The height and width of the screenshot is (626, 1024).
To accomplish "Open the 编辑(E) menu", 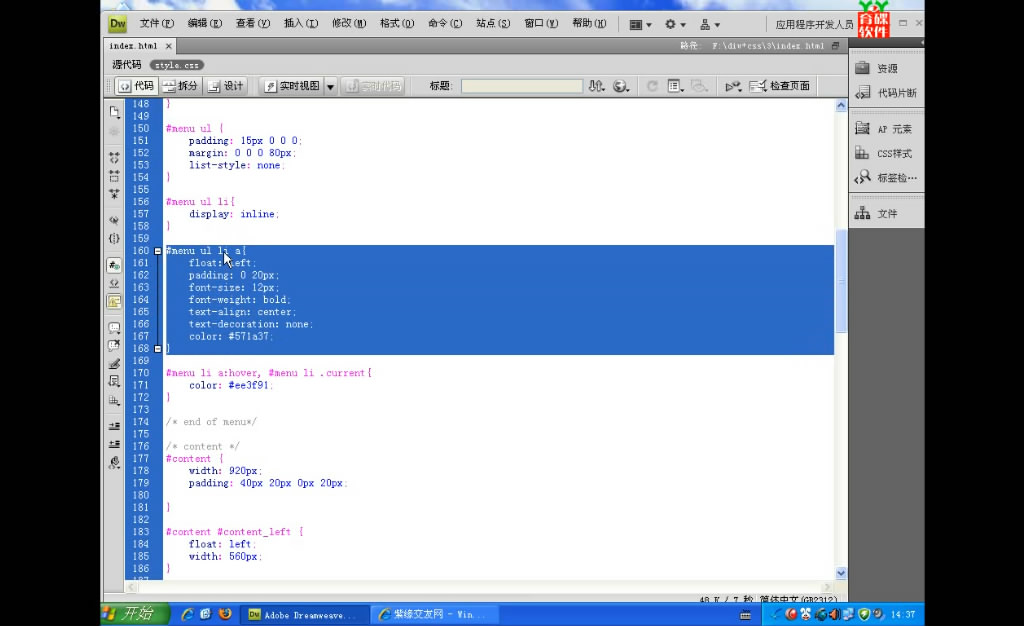I will (204, 23).
